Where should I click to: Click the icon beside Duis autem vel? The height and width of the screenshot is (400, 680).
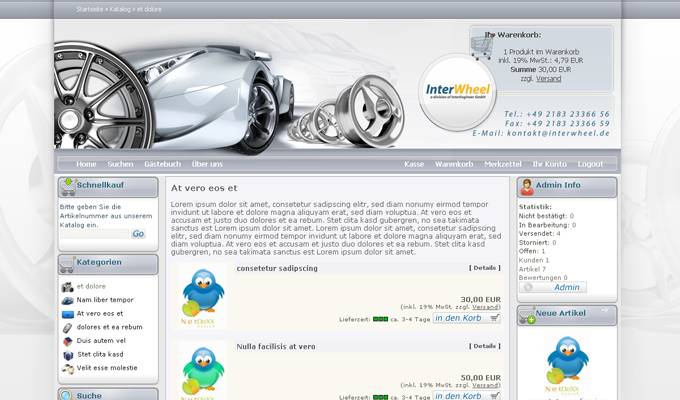68,341
